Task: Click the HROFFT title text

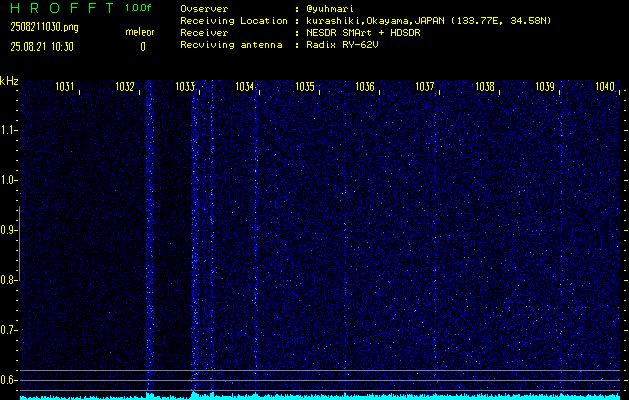Action: pos(63,8)
